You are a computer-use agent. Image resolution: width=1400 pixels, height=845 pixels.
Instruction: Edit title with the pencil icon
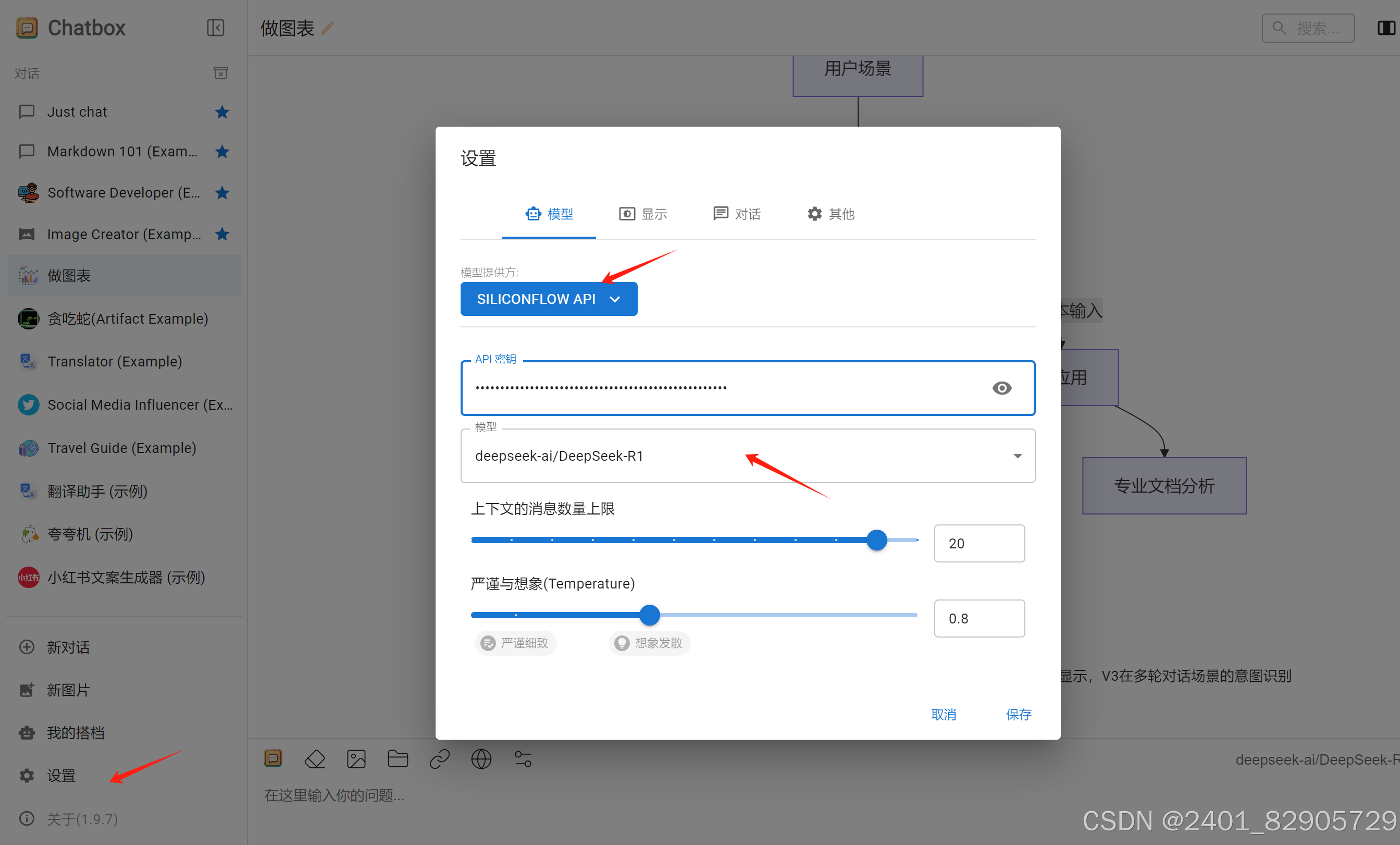(x=328, y=28)
